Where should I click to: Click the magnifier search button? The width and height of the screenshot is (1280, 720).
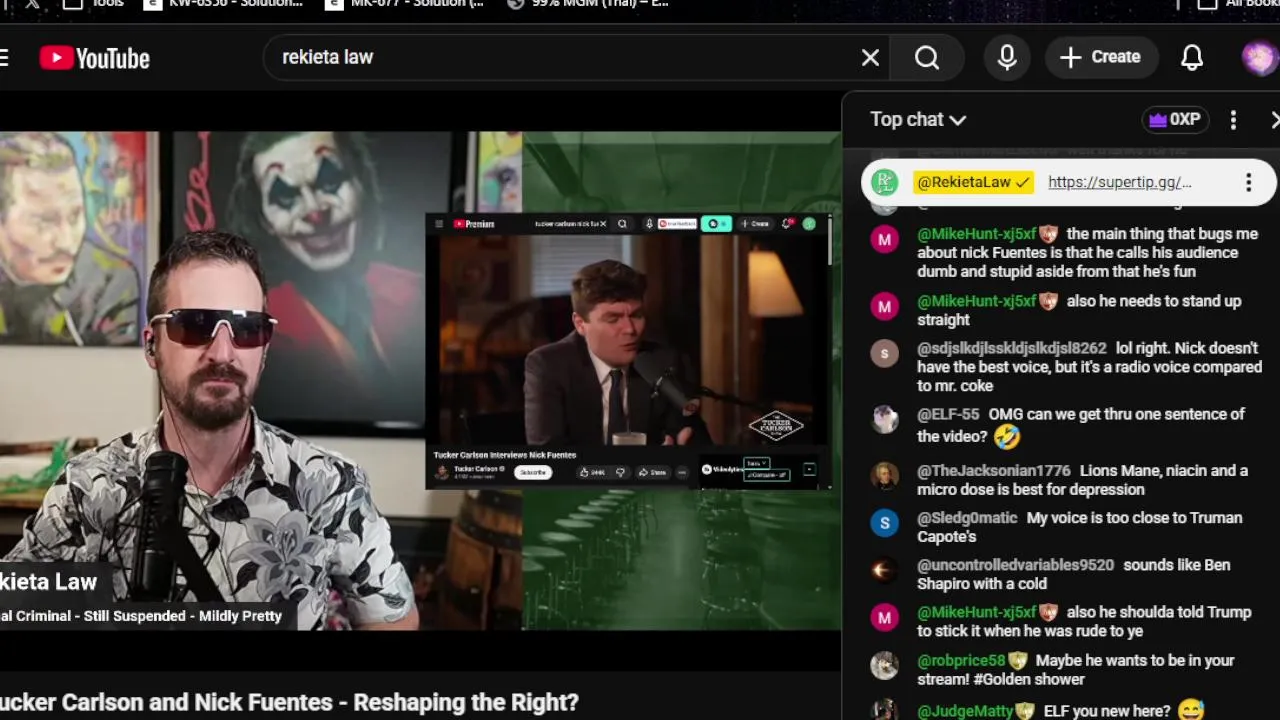927,58
